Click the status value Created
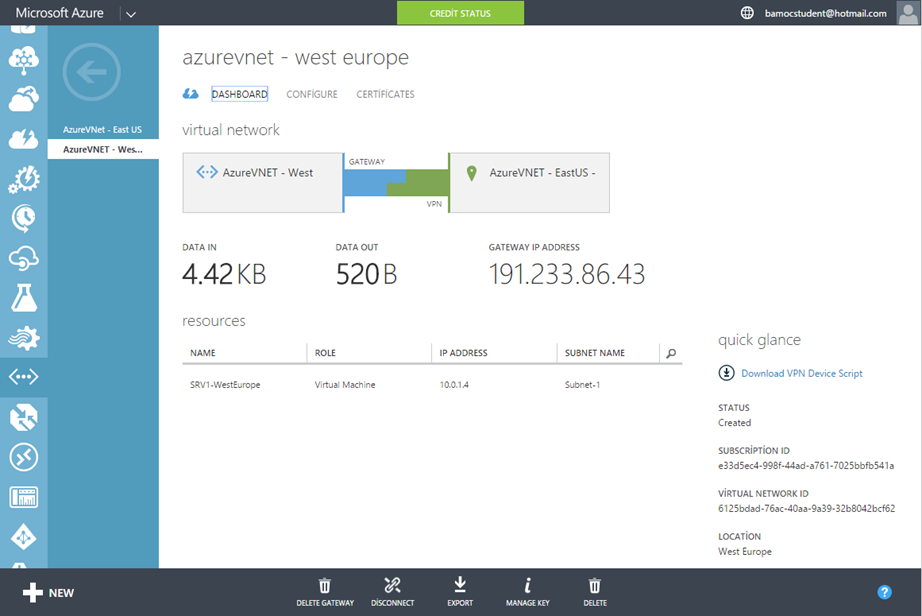922x616 pixels. pos(734,423)
